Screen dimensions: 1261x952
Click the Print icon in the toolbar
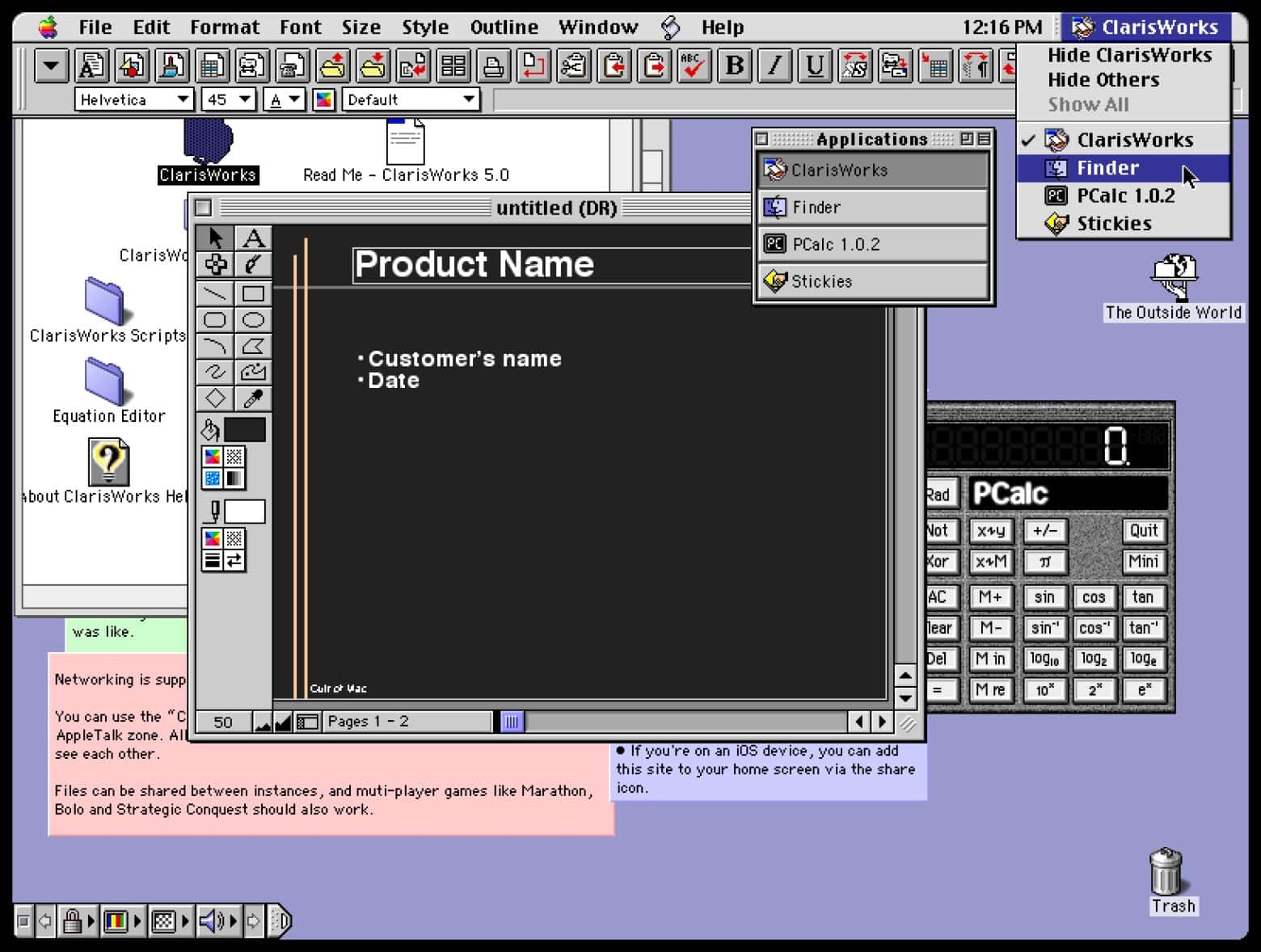(496, 66)
